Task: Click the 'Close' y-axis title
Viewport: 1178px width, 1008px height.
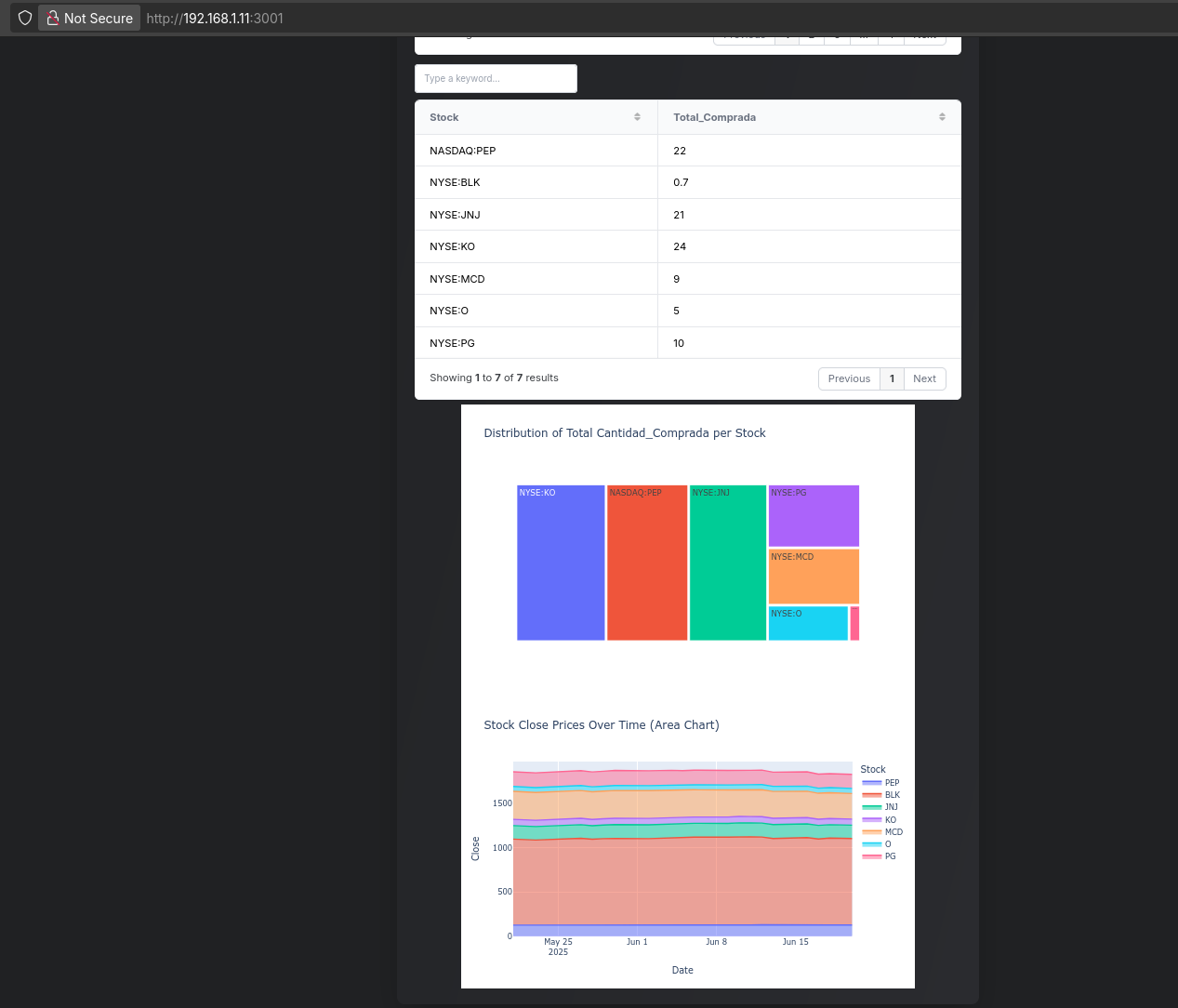Action: [x=475, y=848]
